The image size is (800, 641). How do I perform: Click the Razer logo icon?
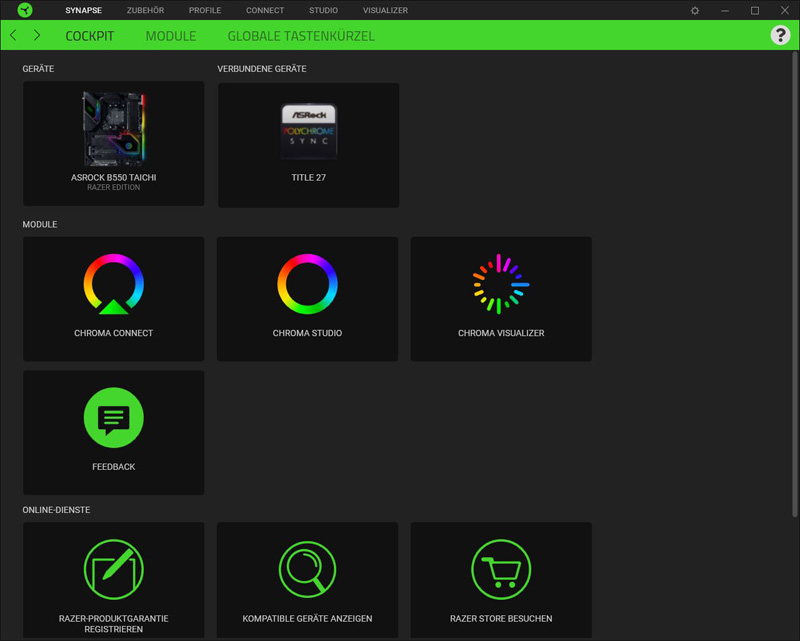click(x=24, y=10)
